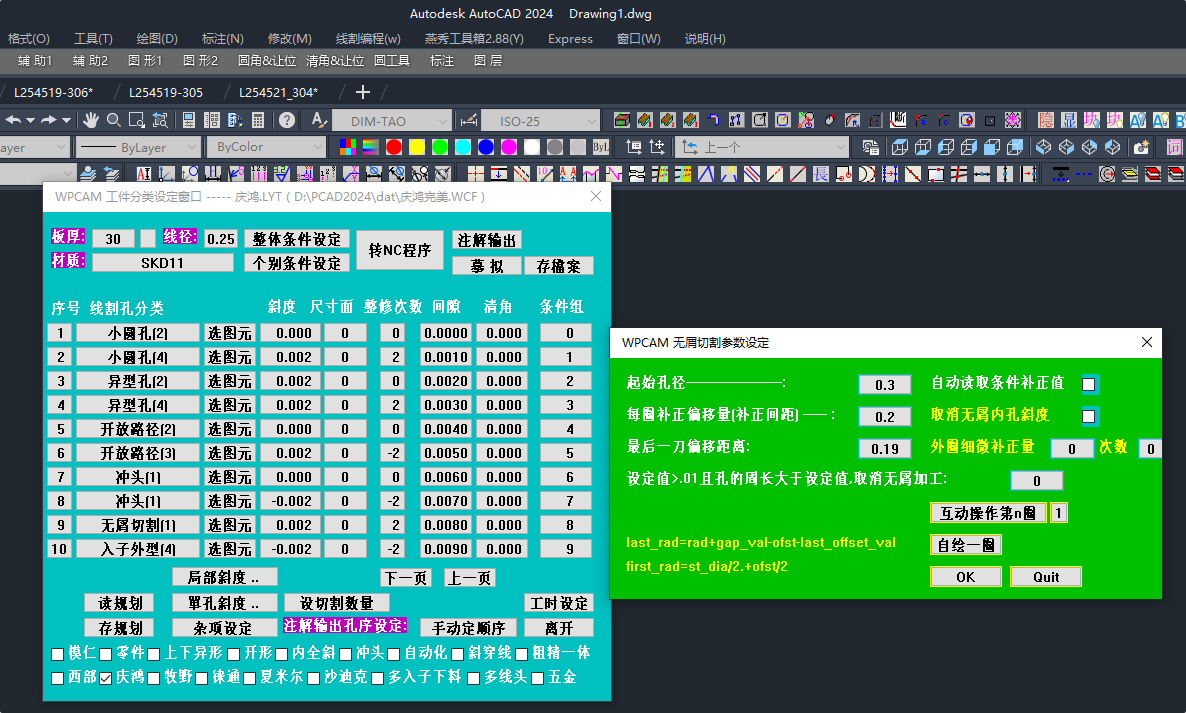Screen dimensions: 1186x713
Task: Click the 转NC程序 button
Action: [x=399, y=250]
